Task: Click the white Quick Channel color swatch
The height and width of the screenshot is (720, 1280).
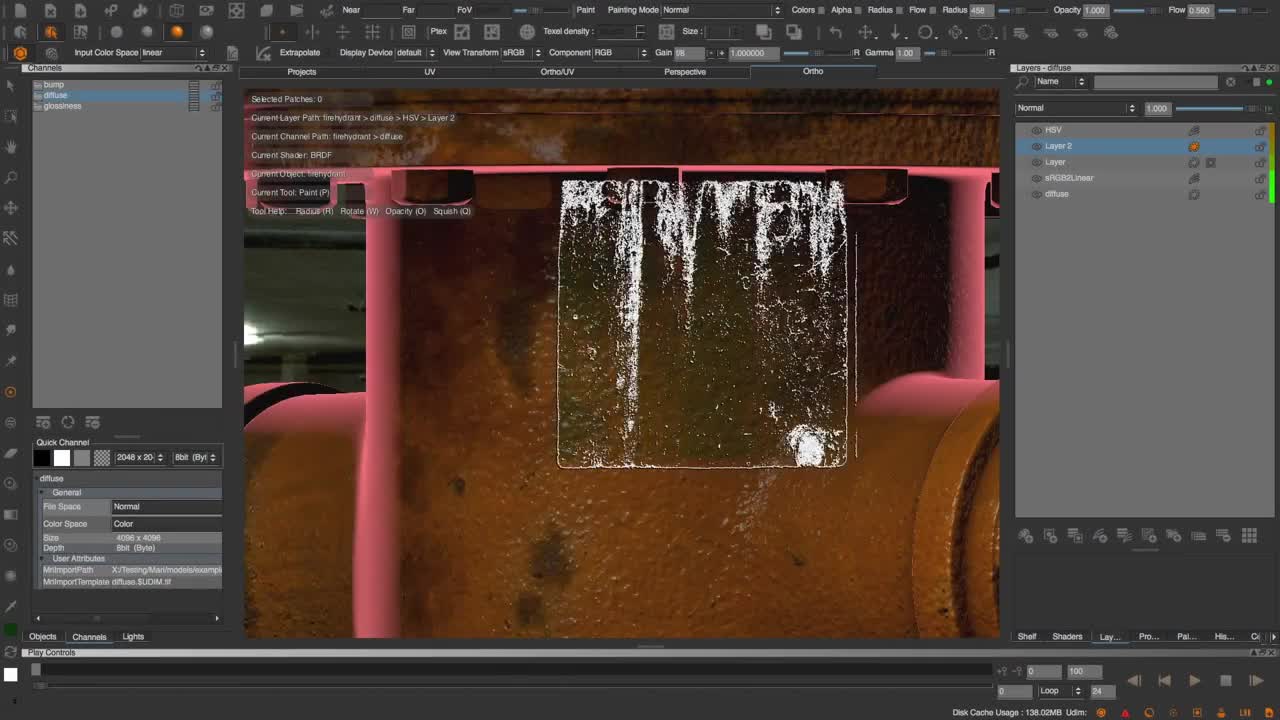Action: coord(62,458)
